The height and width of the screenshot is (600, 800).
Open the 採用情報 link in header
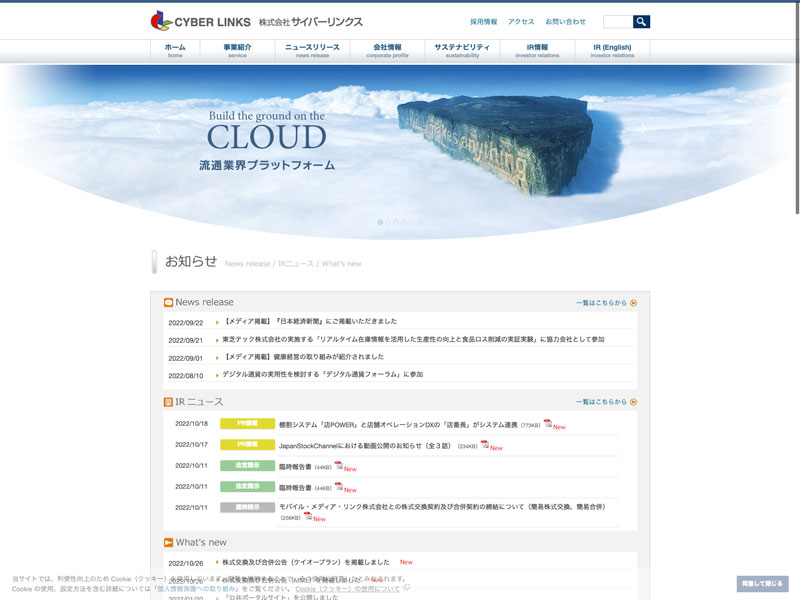(483, 21)
